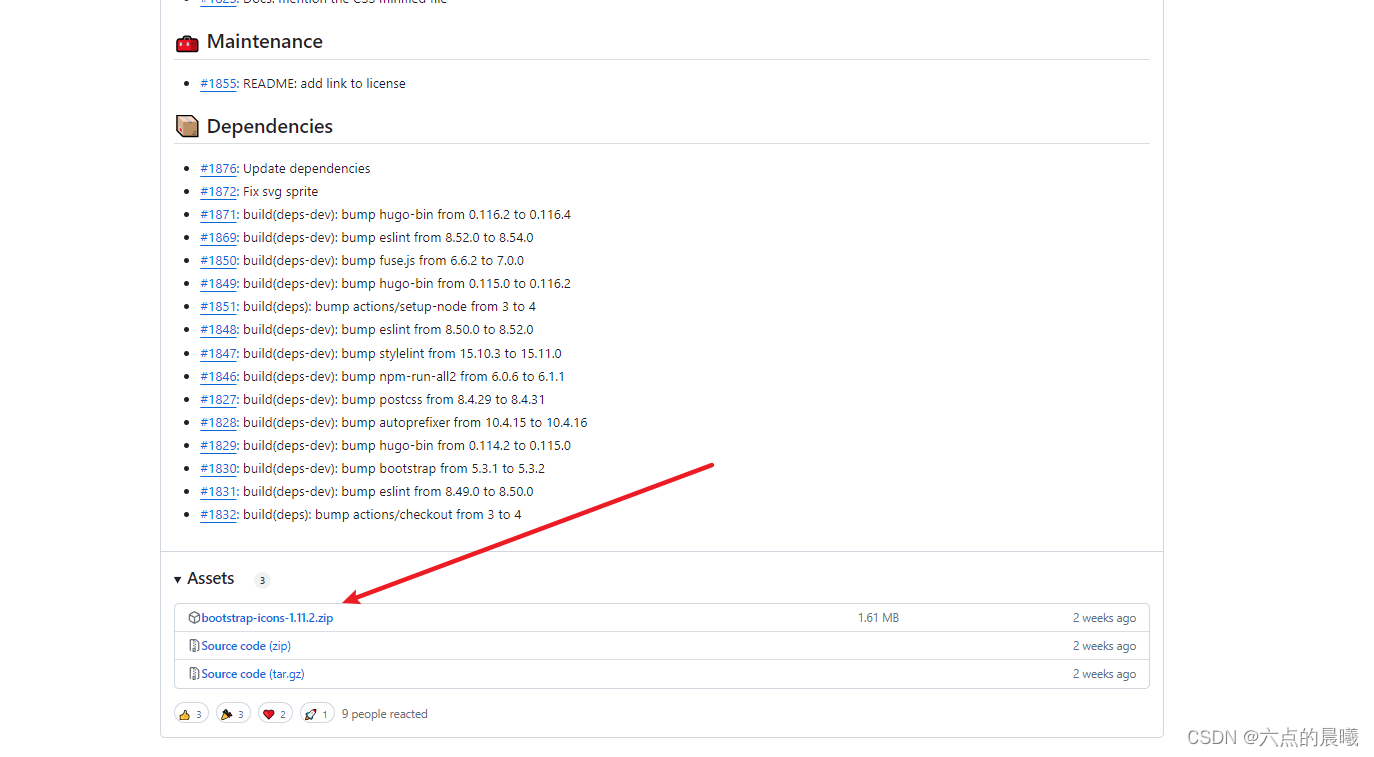Screen dimensions: 1374x757
Task: Click text 'bump postcss from 8.4.29 to 8.4.31'
Action: tap(443, 400)
